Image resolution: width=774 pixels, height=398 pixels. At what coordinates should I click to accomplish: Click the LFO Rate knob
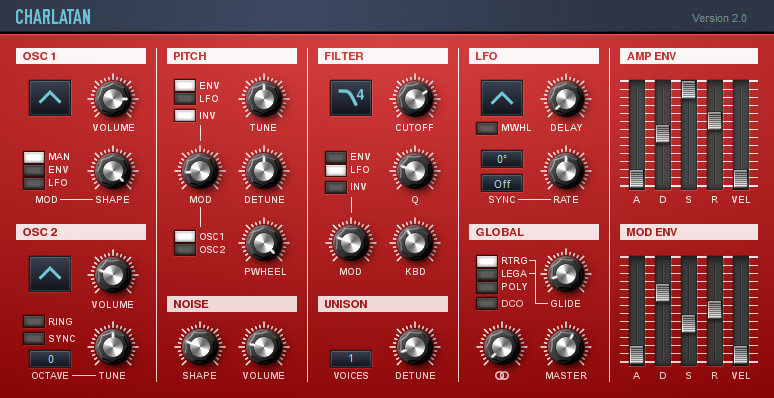click(x=566, y=170)
